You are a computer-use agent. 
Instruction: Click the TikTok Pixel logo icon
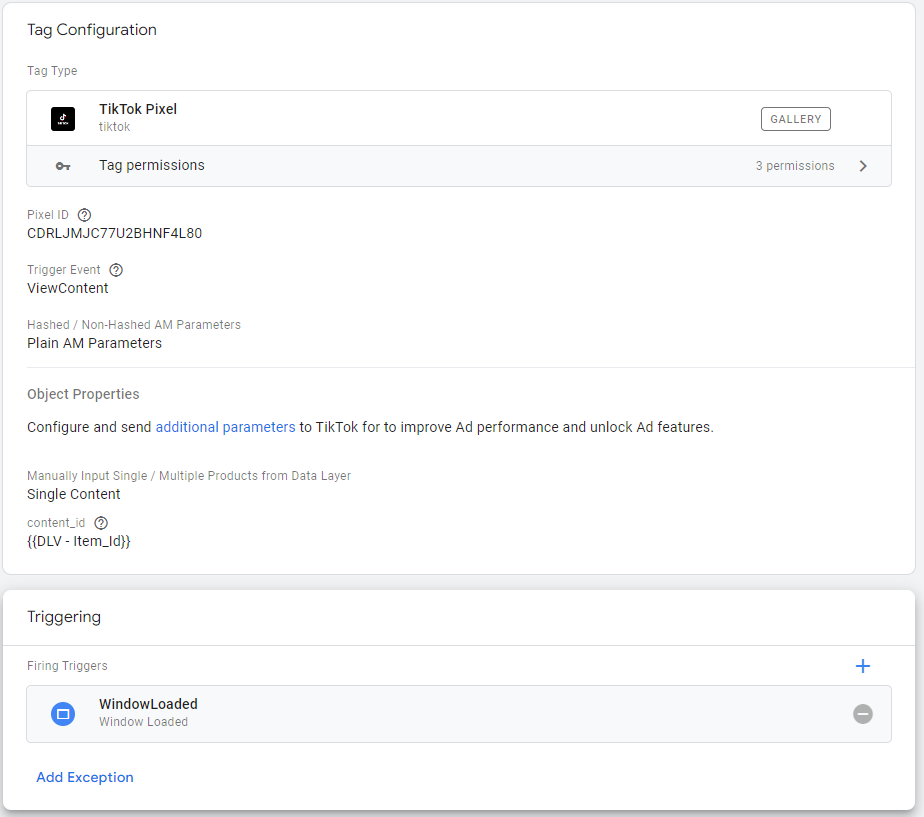click(63, 118)
